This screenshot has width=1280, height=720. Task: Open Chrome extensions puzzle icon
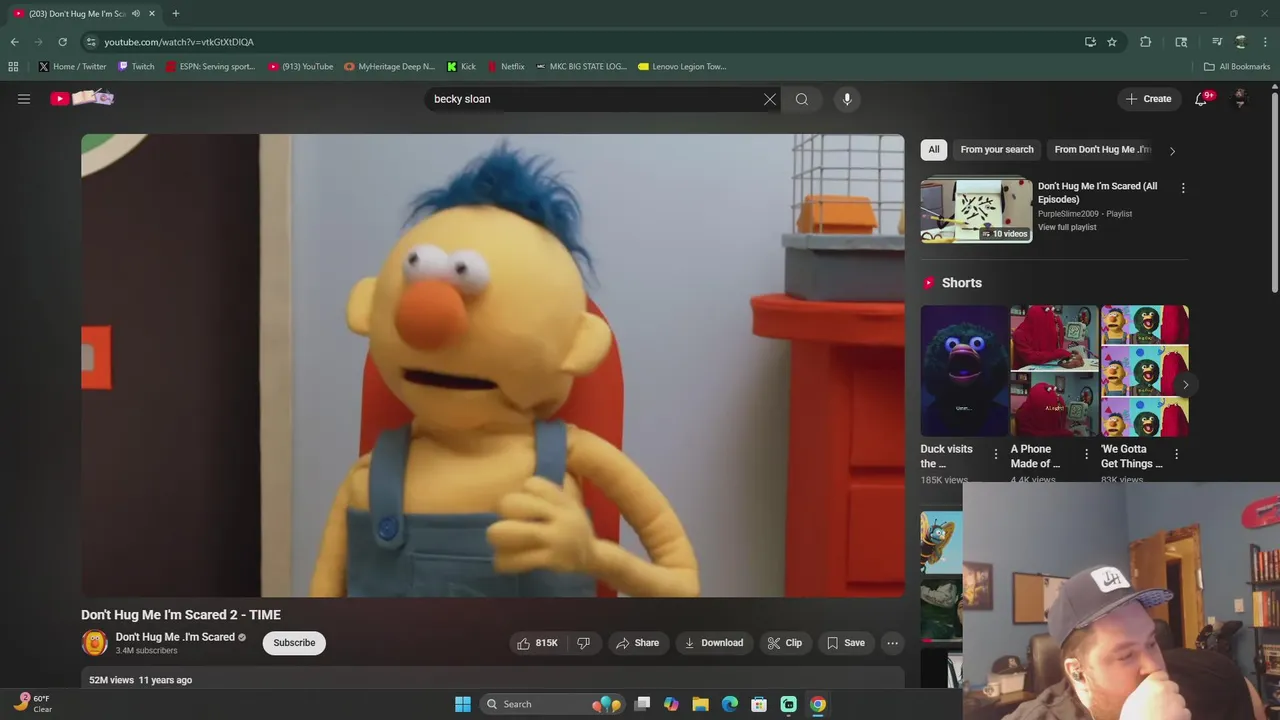click(1146, 42)
